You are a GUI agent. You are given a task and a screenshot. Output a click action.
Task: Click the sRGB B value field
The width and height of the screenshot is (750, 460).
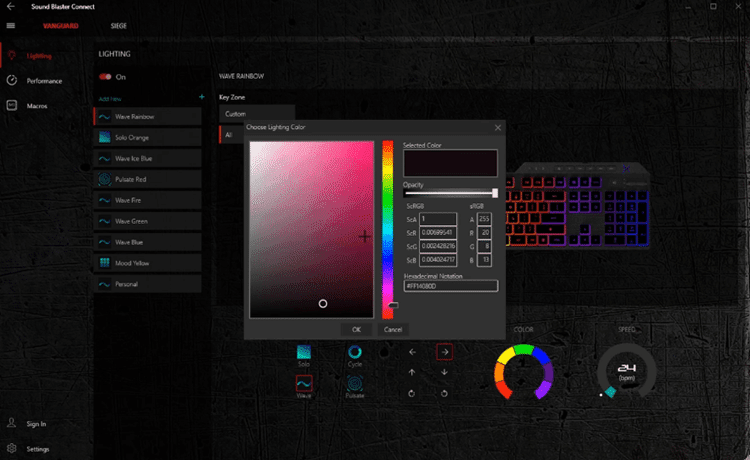tap(484, 260)
